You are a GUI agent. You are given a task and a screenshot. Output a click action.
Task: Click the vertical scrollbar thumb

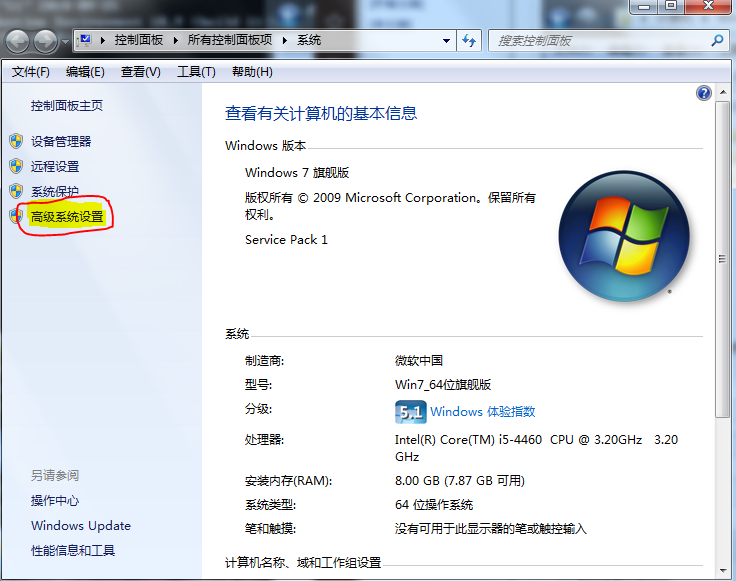point(722,259)
